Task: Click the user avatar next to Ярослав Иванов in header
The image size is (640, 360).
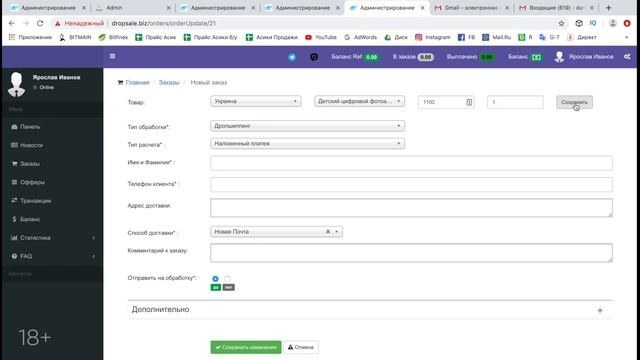Action: point(559,57)
